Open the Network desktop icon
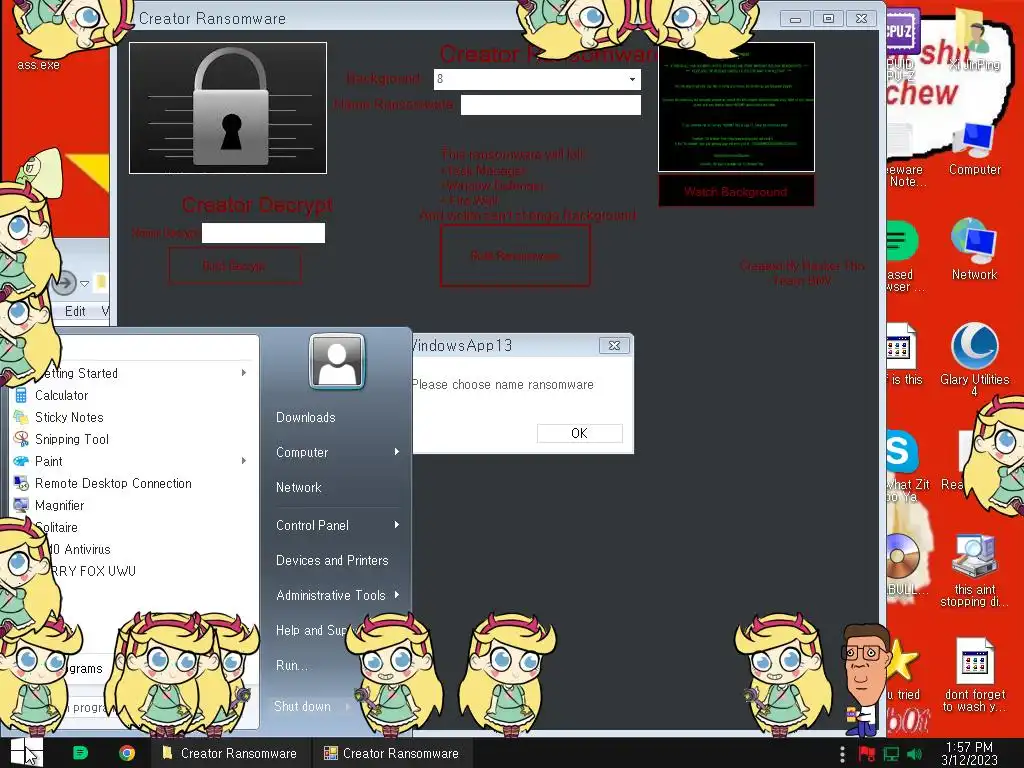The image size is (1024, 768). [974, 251]
